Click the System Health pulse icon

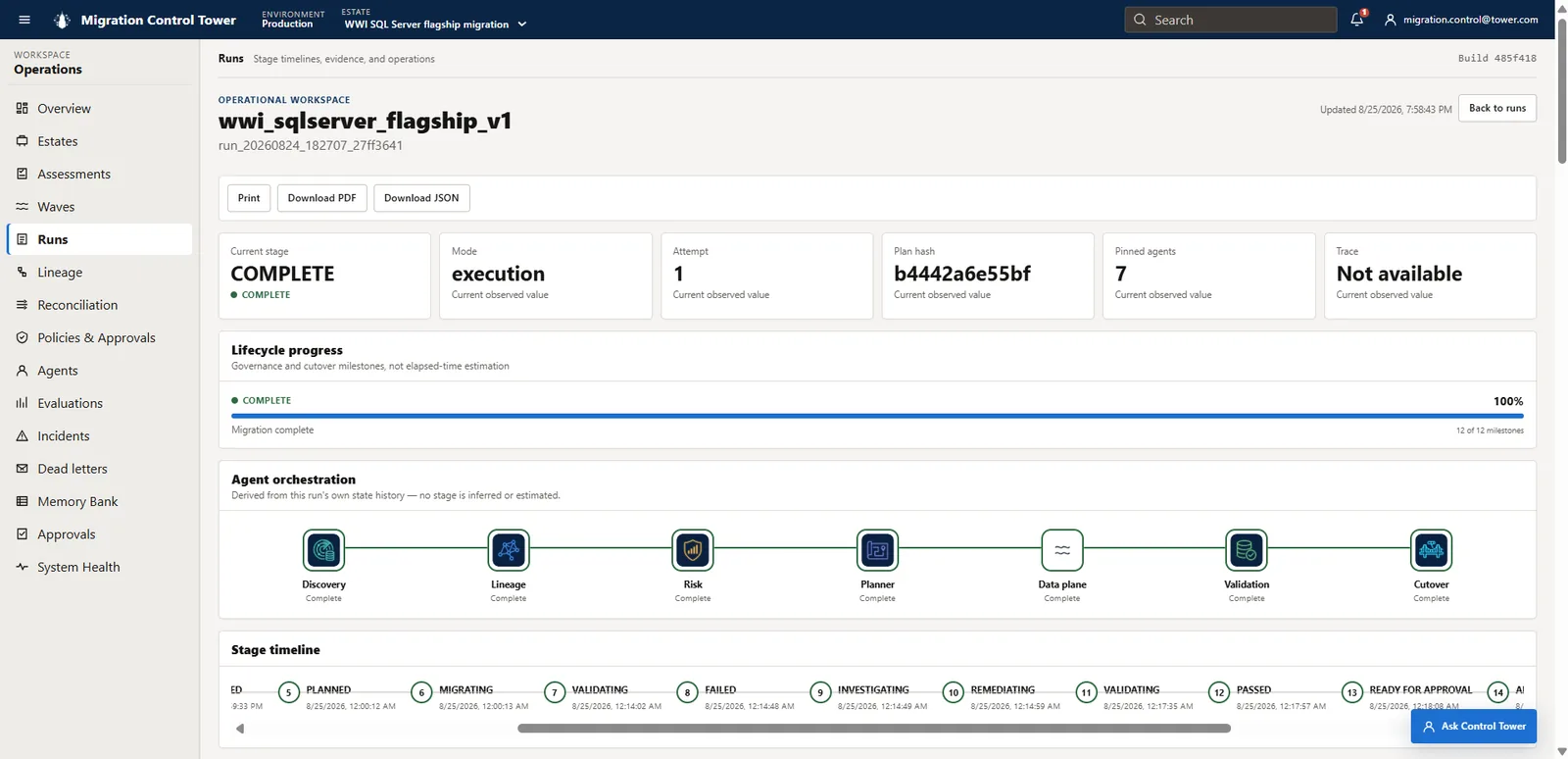tap(22, 567)
